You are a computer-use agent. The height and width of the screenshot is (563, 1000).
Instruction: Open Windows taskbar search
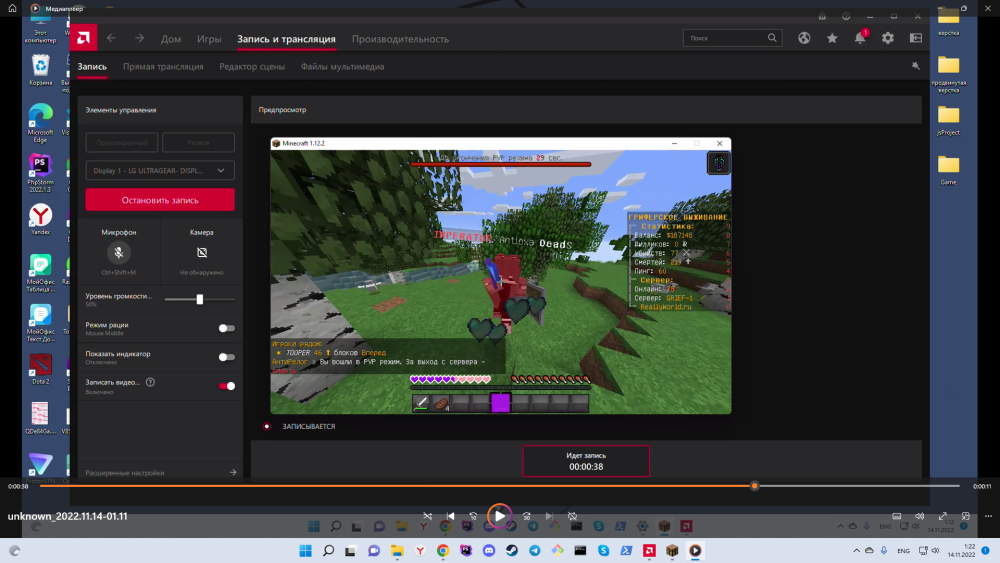328,550
